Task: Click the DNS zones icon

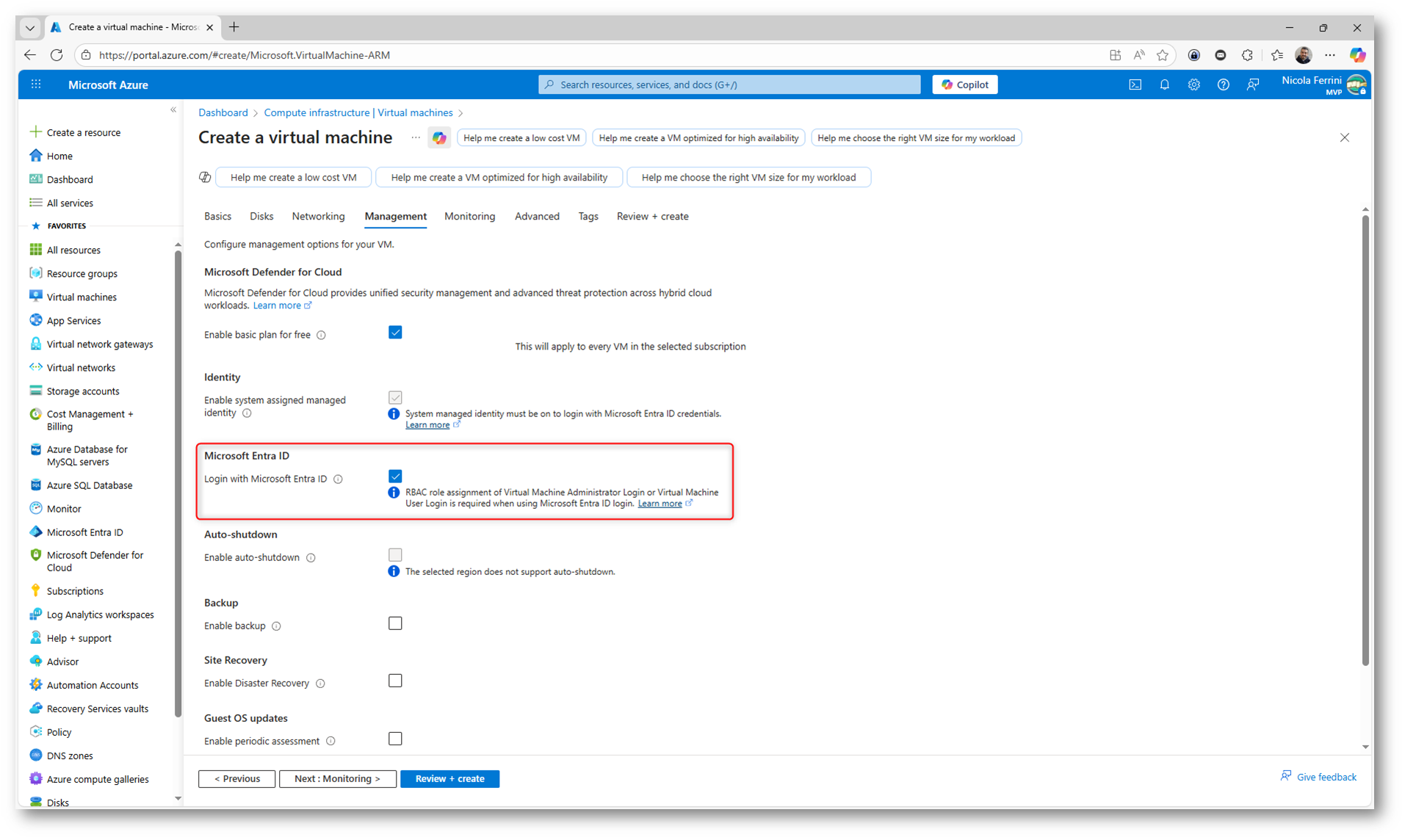Action: tap(35, 755)
